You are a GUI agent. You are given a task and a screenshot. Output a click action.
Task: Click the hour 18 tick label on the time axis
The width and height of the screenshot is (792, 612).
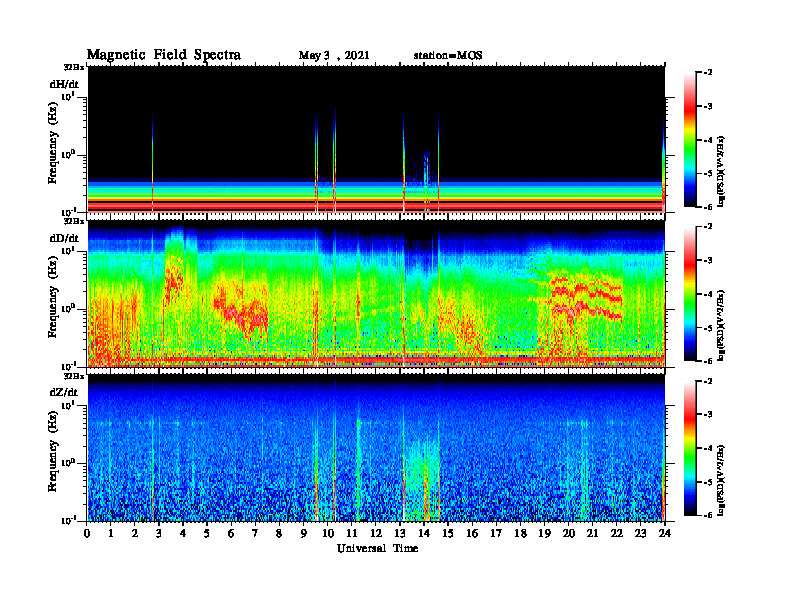520,533
